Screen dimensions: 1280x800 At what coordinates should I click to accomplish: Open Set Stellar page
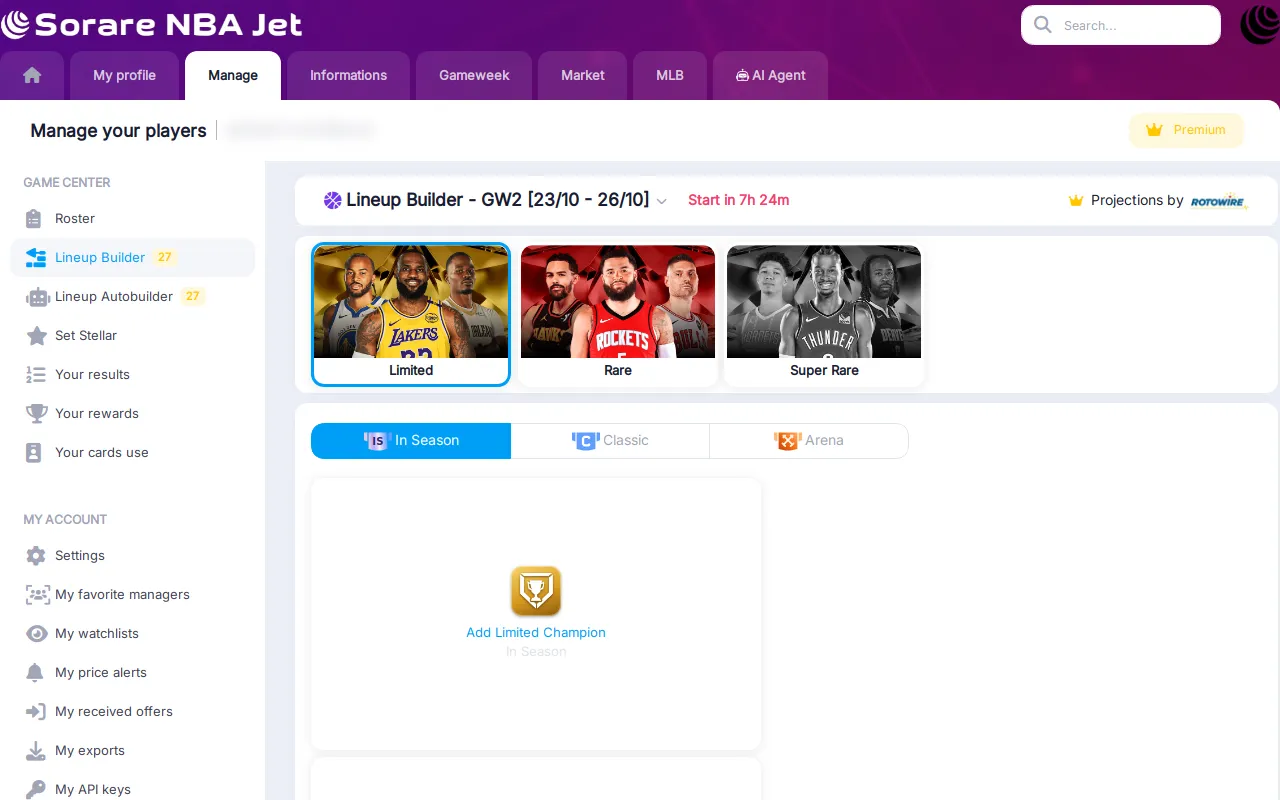(x=132, y=335)
